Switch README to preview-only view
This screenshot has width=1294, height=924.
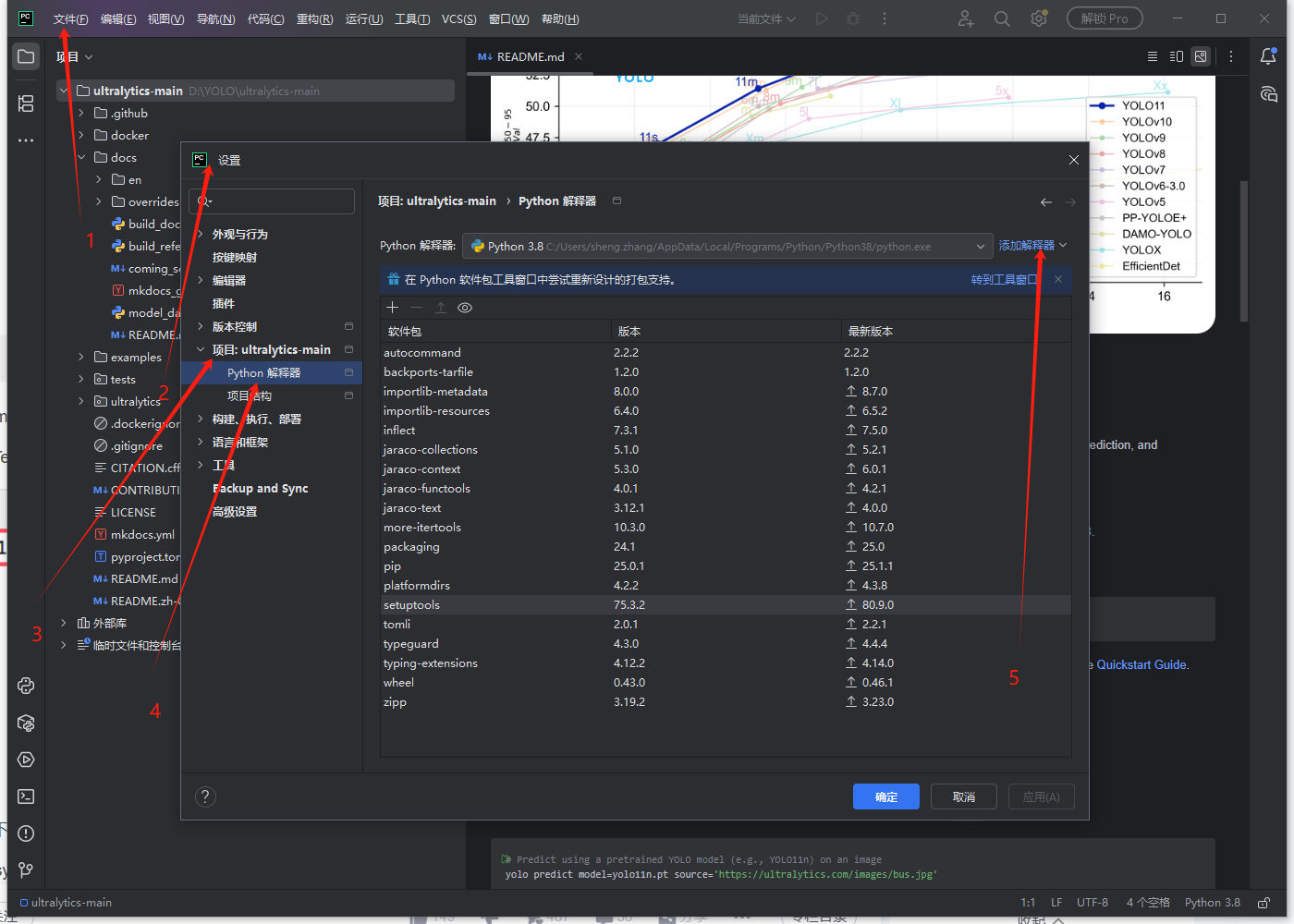coord(1201,56)
